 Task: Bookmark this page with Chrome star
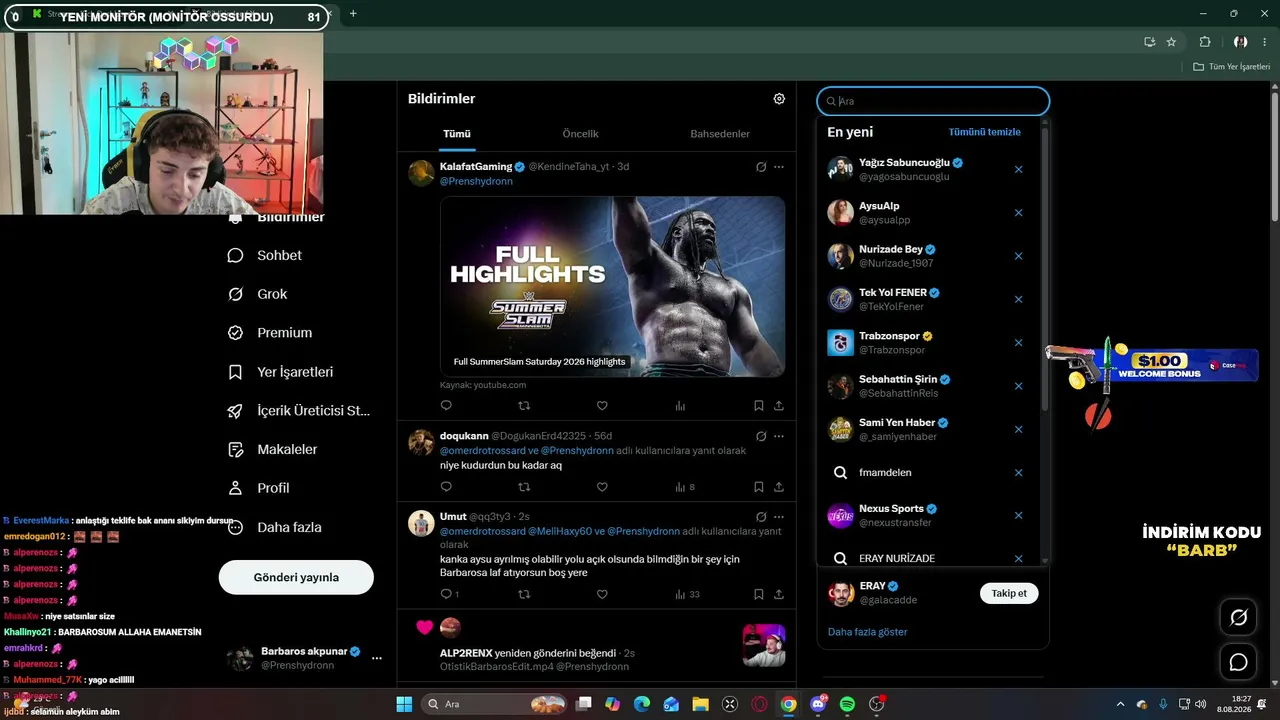[1171, 42]
